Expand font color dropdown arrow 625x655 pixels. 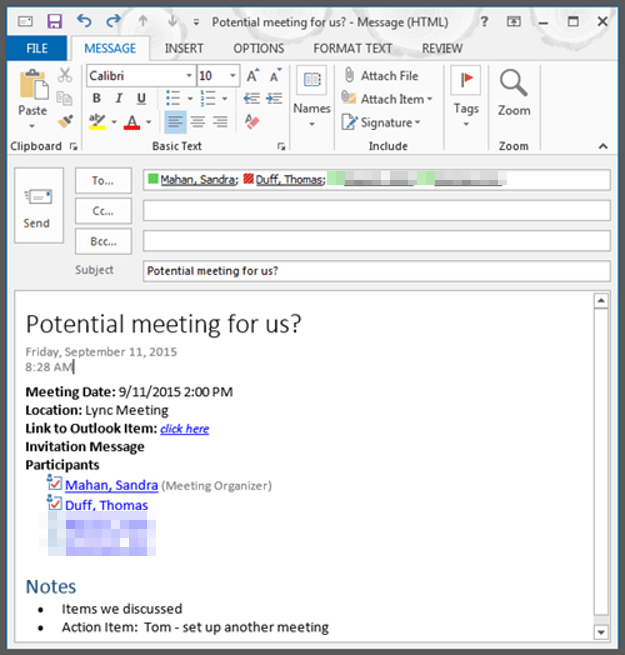149,122
